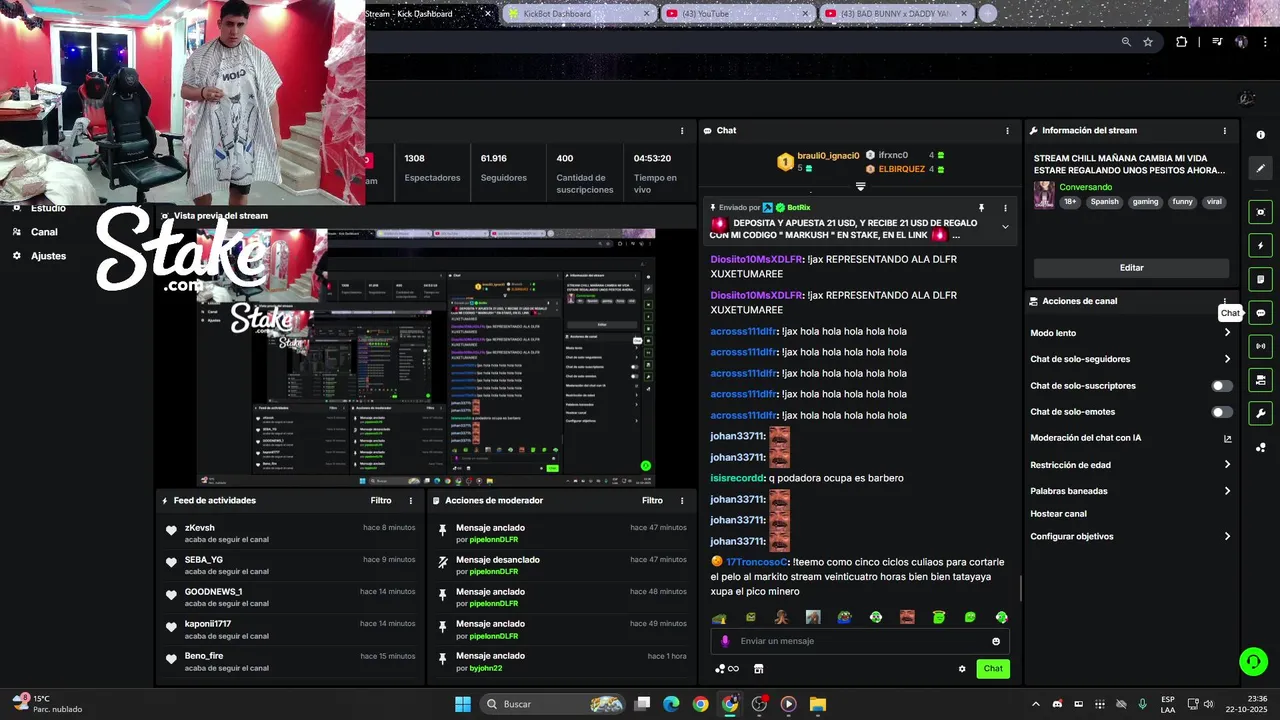Toggle the notes document panel icon in sidebar
This screenshot has height=720, width=1280.
(1261, 279)
